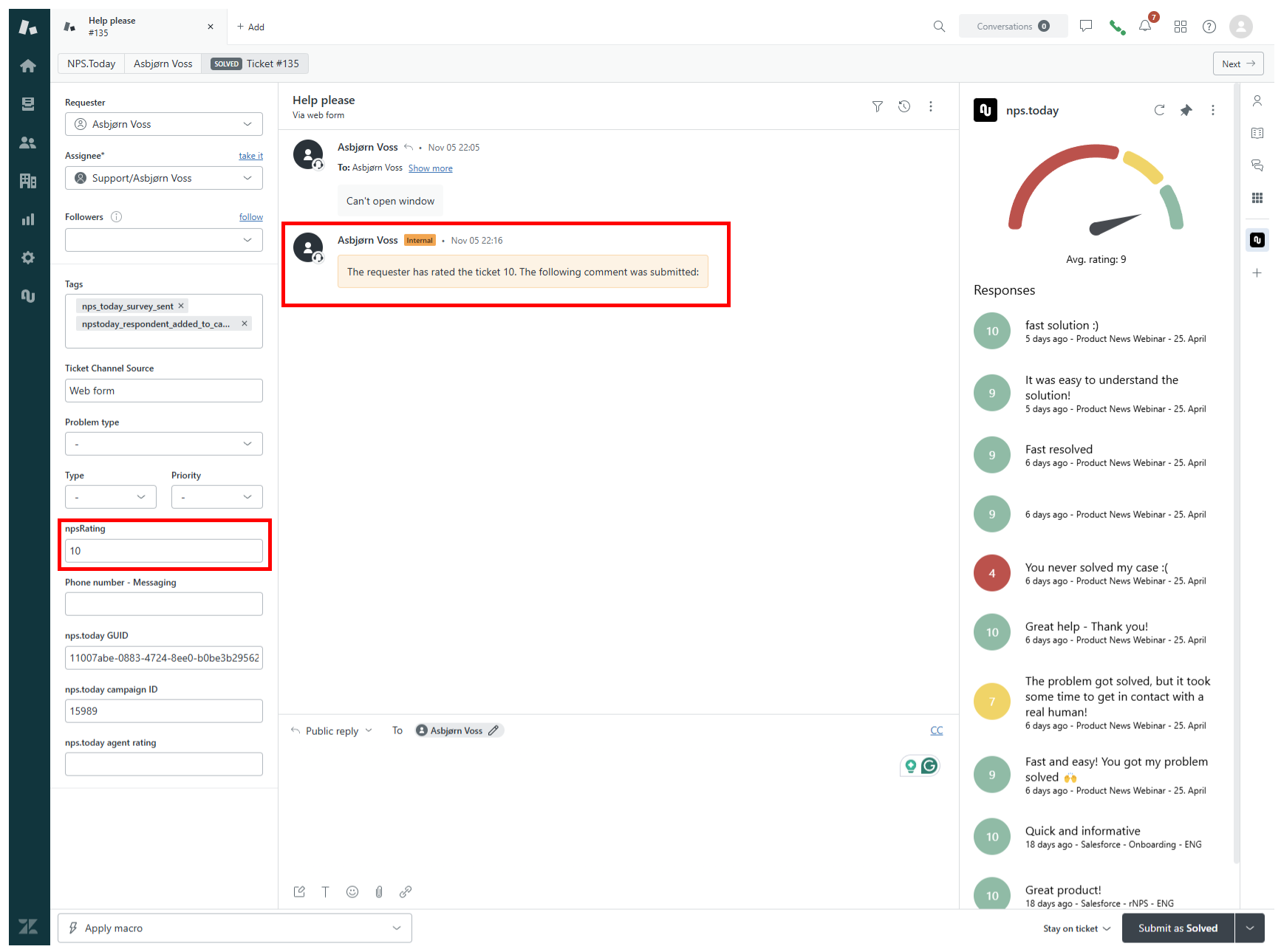Insert an emoji in the reply
The width and height of the screenshot is (1281, 952).
coord(352,891)
